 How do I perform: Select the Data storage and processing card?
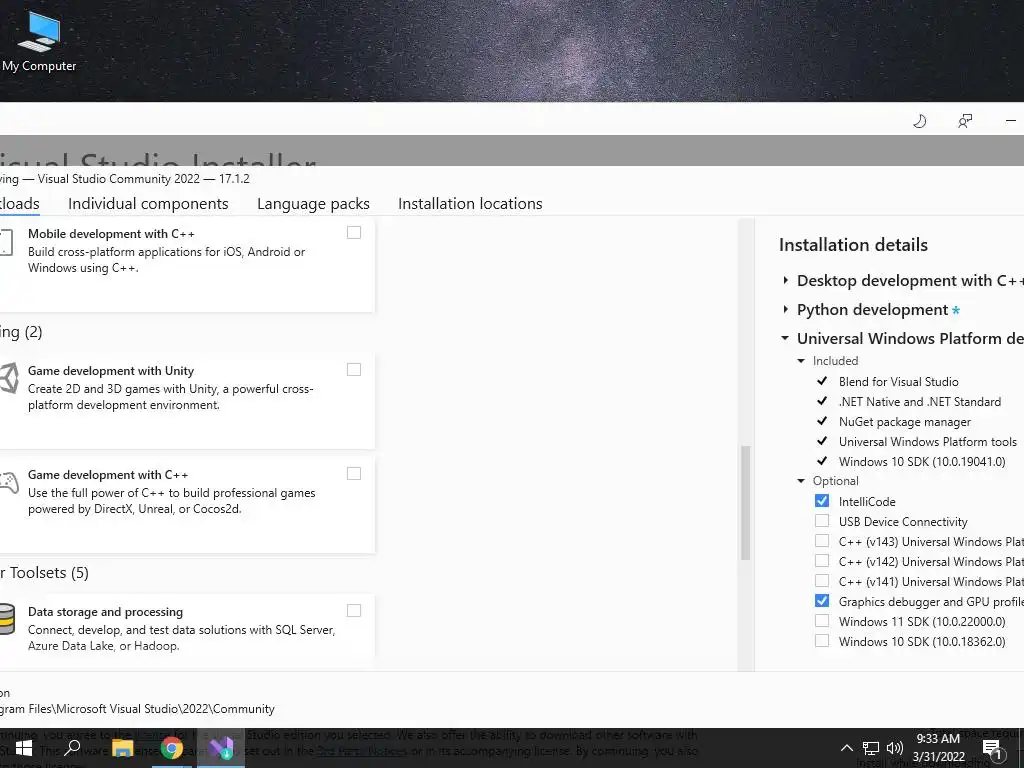click(187, 632)
